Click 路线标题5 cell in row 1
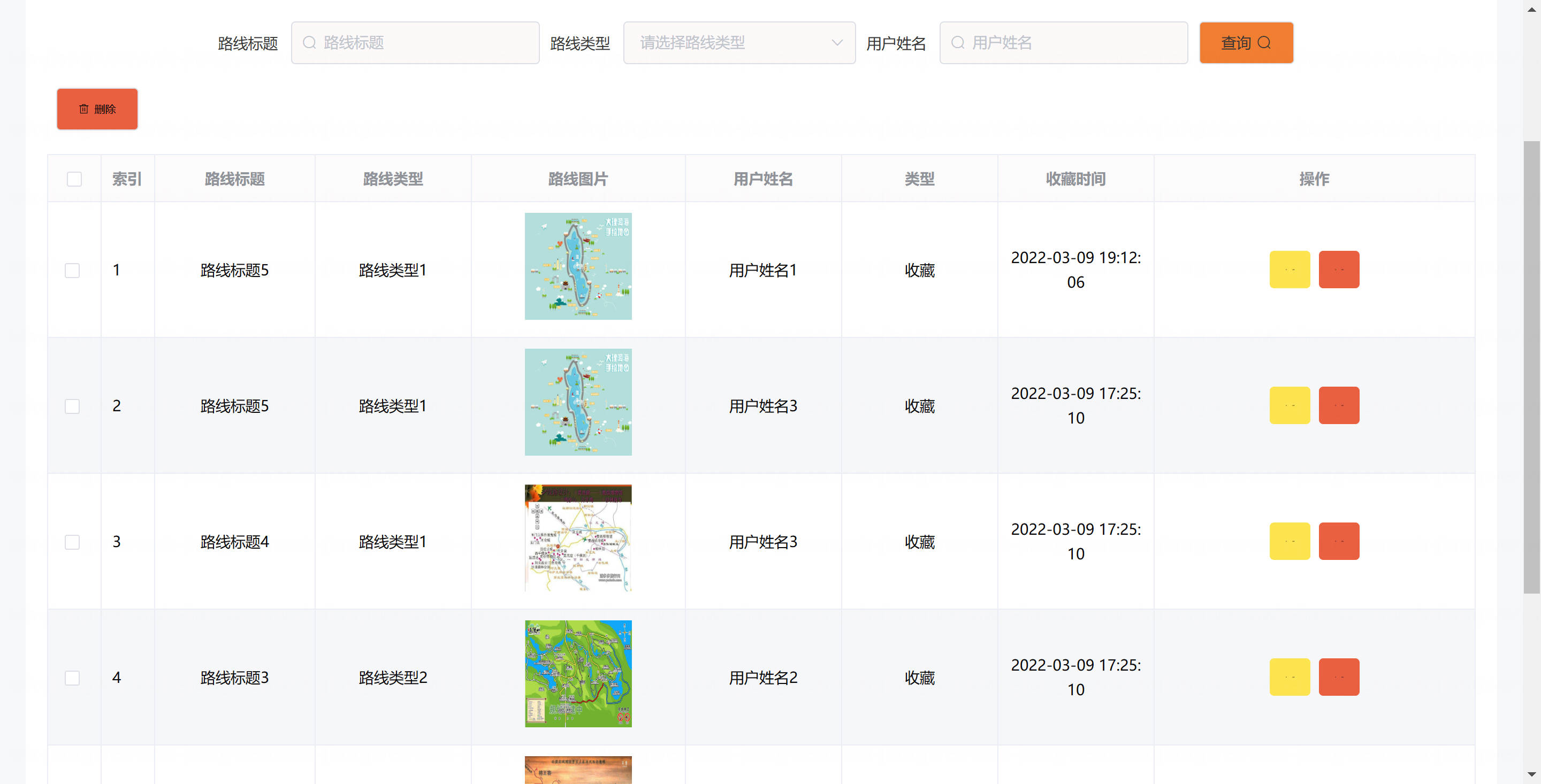This screenshot has width=1541, height=784. tap(234, 270)
